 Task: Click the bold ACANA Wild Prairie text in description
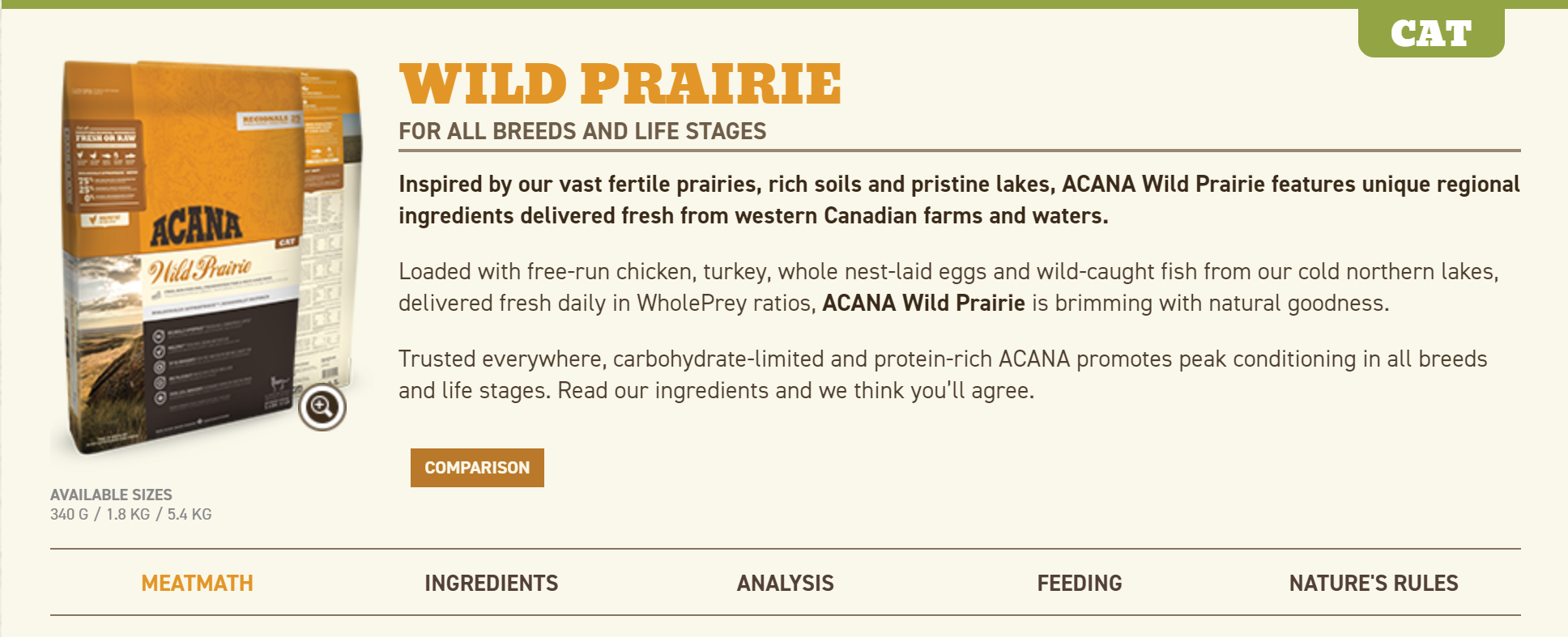pyautogui.click(x=923, y=303)
